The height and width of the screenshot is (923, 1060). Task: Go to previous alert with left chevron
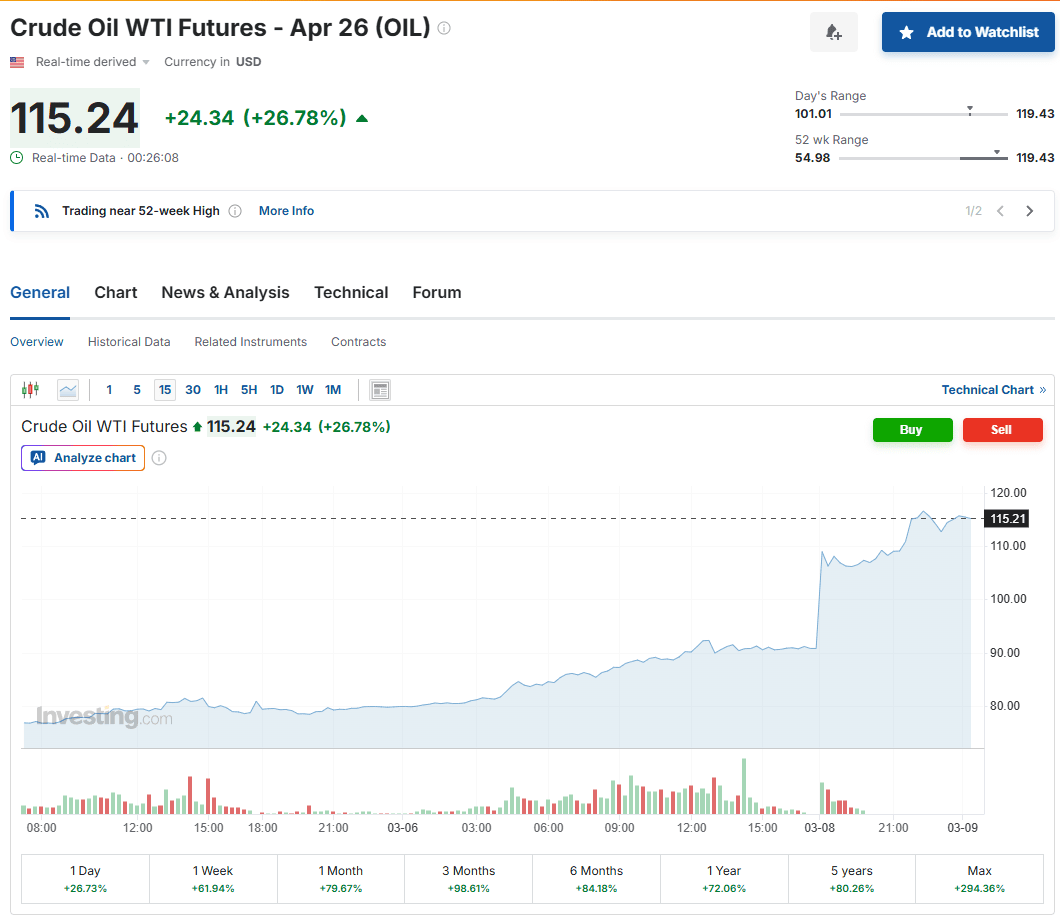[1000, 211]
